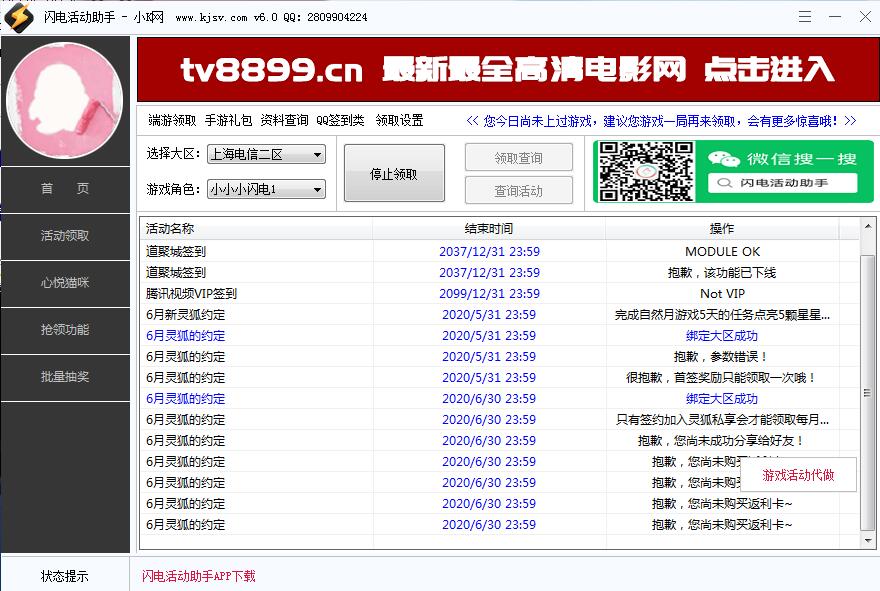
Task: Open 批量抽奖 from the sidebar
Action: point(64,377)
